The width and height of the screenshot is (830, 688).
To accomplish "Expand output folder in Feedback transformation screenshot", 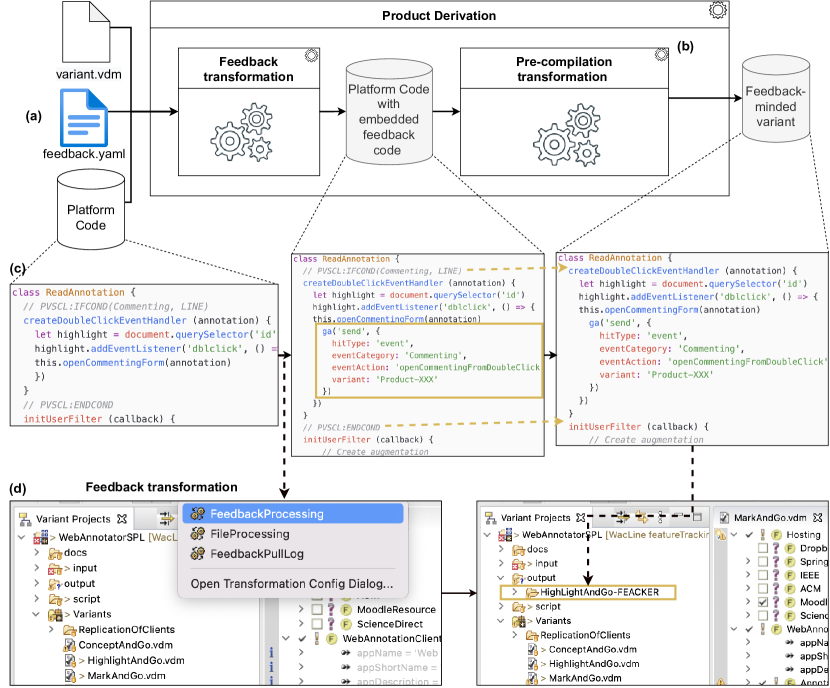I will [x=37, y=583].
